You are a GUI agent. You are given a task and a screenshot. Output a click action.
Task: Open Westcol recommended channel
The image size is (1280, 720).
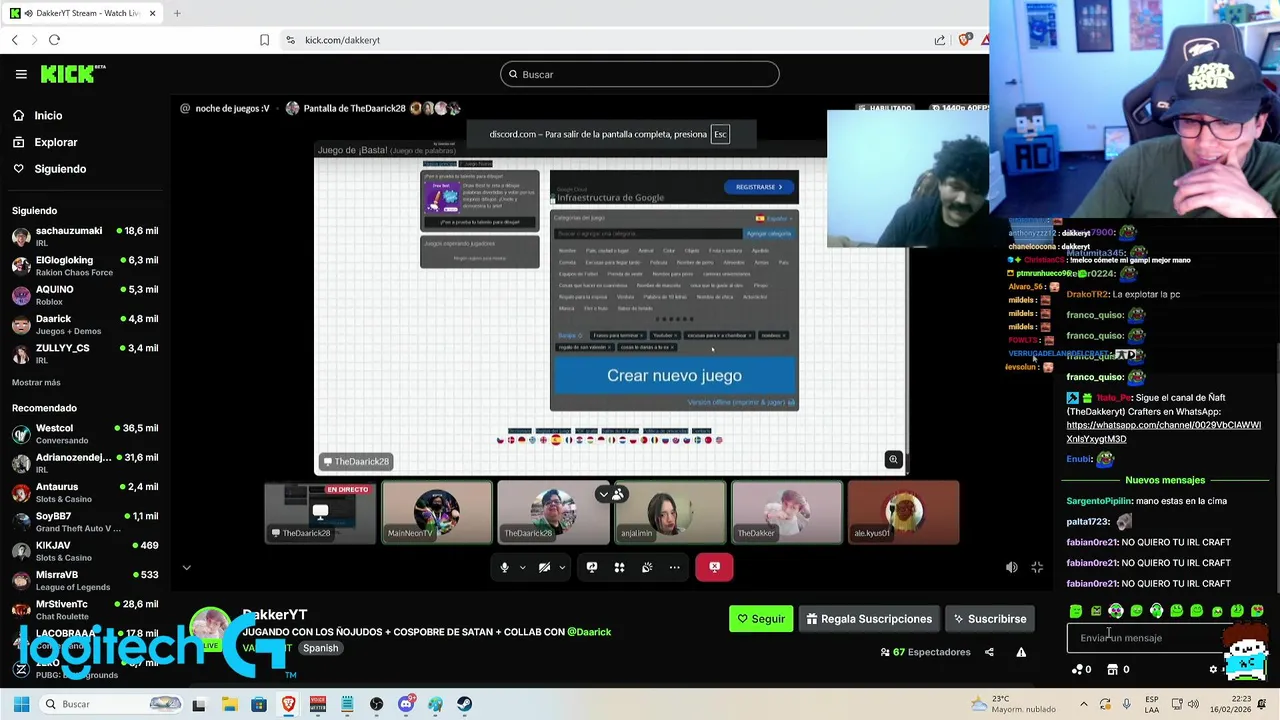click(86, 434)
